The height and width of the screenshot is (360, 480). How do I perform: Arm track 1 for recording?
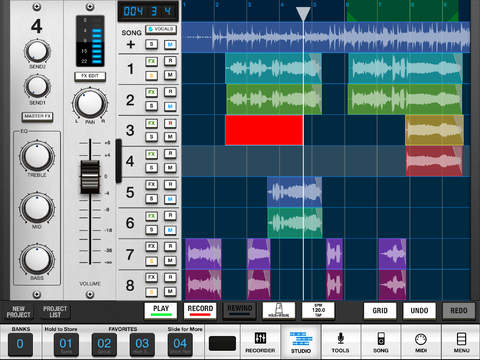[x=170, y=61]
